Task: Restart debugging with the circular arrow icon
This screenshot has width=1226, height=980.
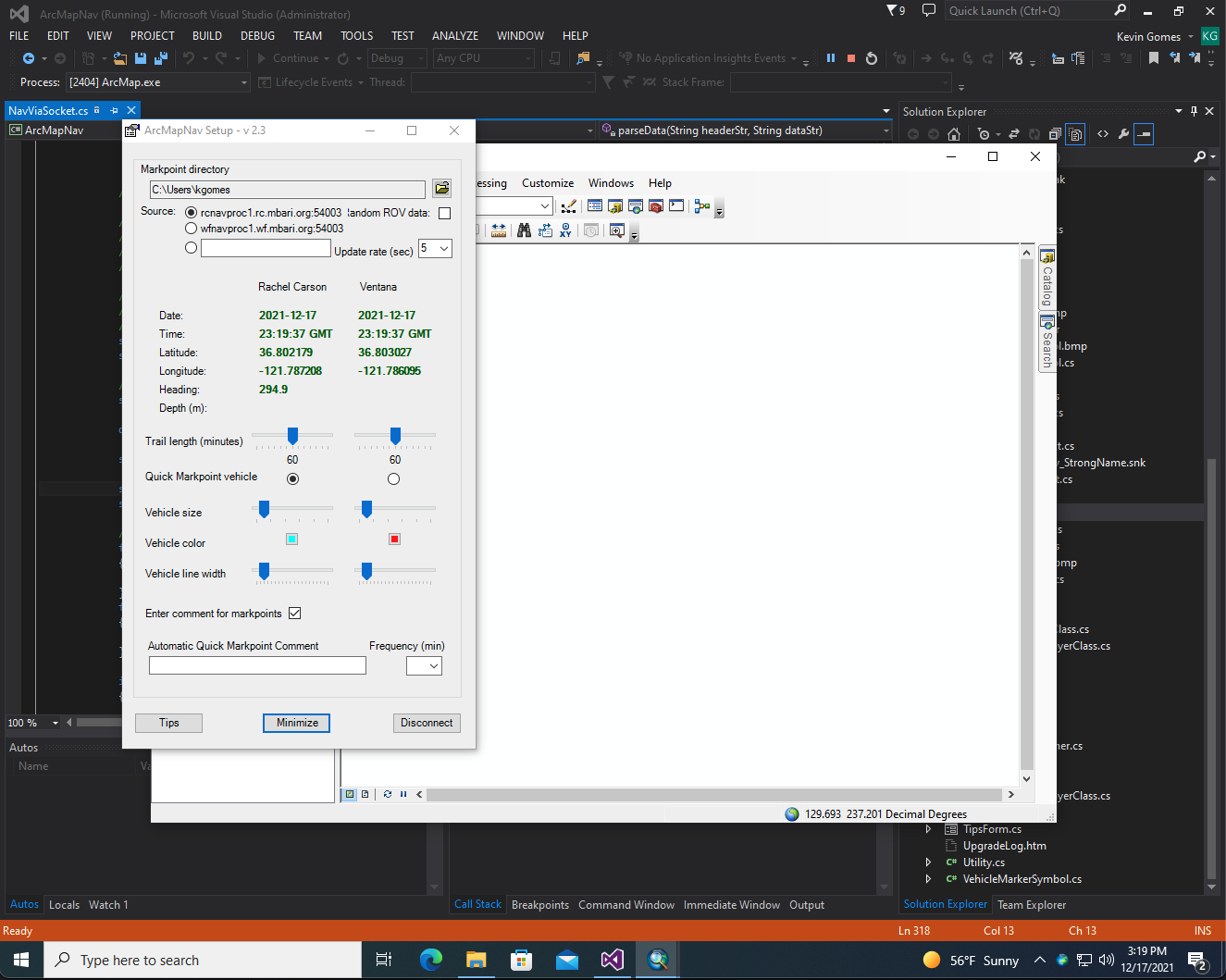Action: click(x=872, y=58)
